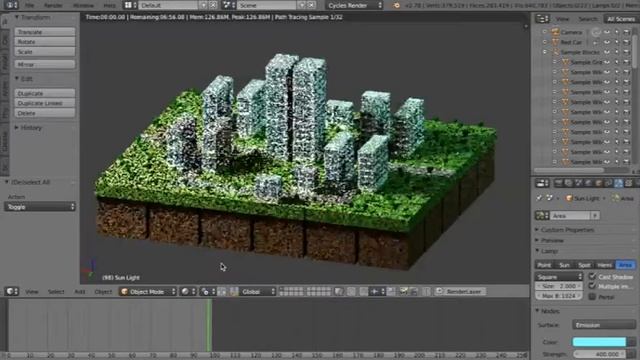640x360 pixels.
Task: Click the Rotate button
Action: click(x=45, y=42)
